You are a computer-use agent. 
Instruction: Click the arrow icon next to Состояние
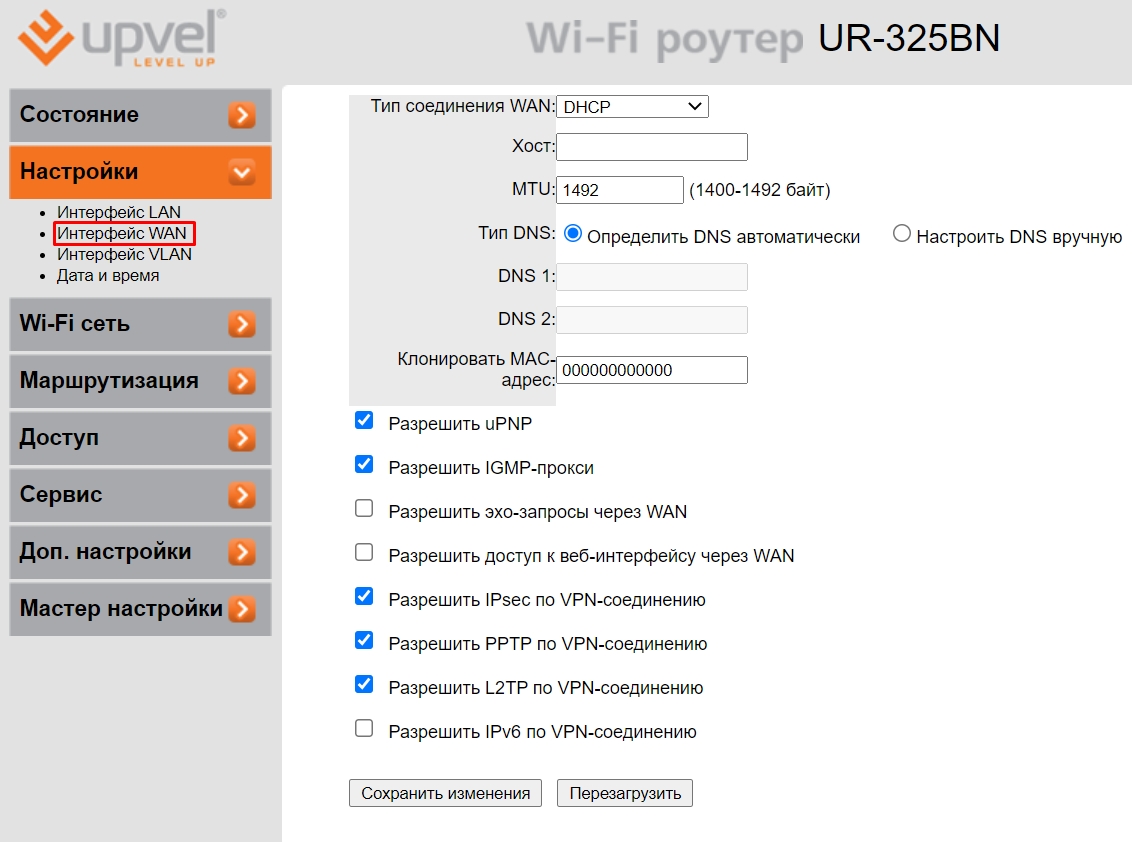(242, 115)
